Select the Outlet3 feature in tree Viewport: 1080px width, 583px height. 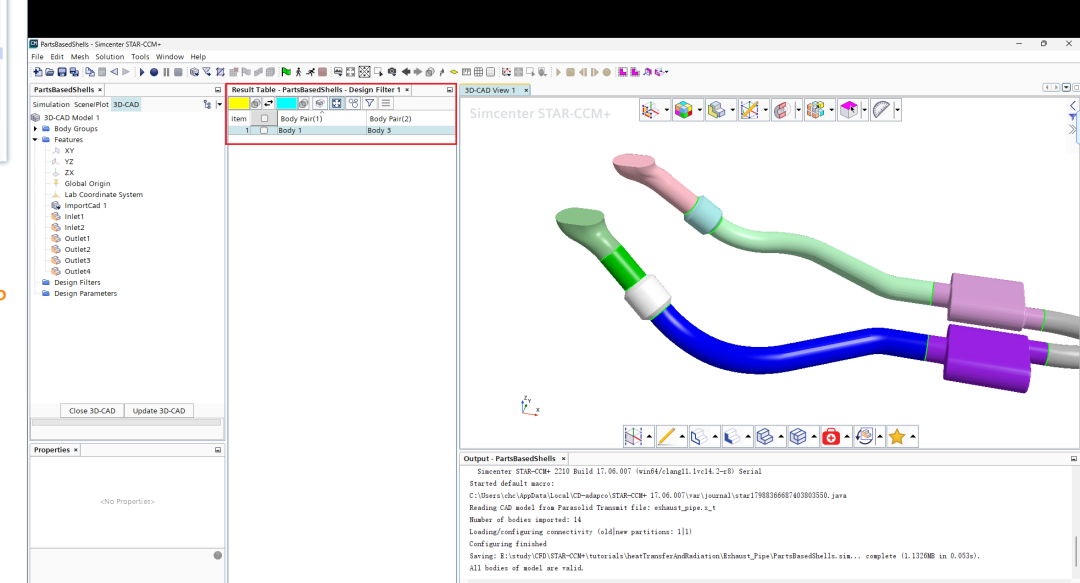(77, 260)
